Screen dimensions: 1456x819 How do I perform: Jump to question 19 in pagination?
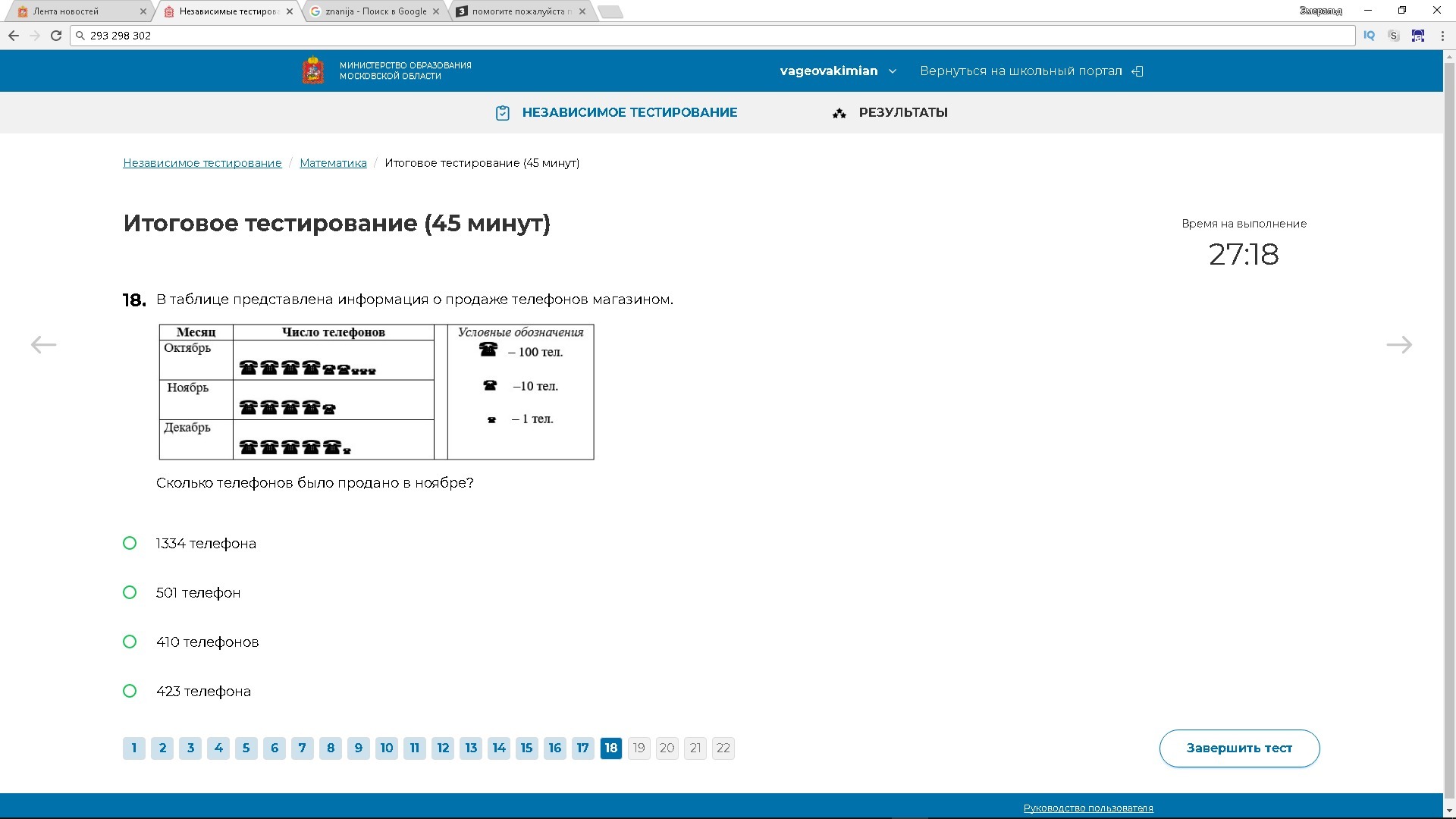[639, 748]
